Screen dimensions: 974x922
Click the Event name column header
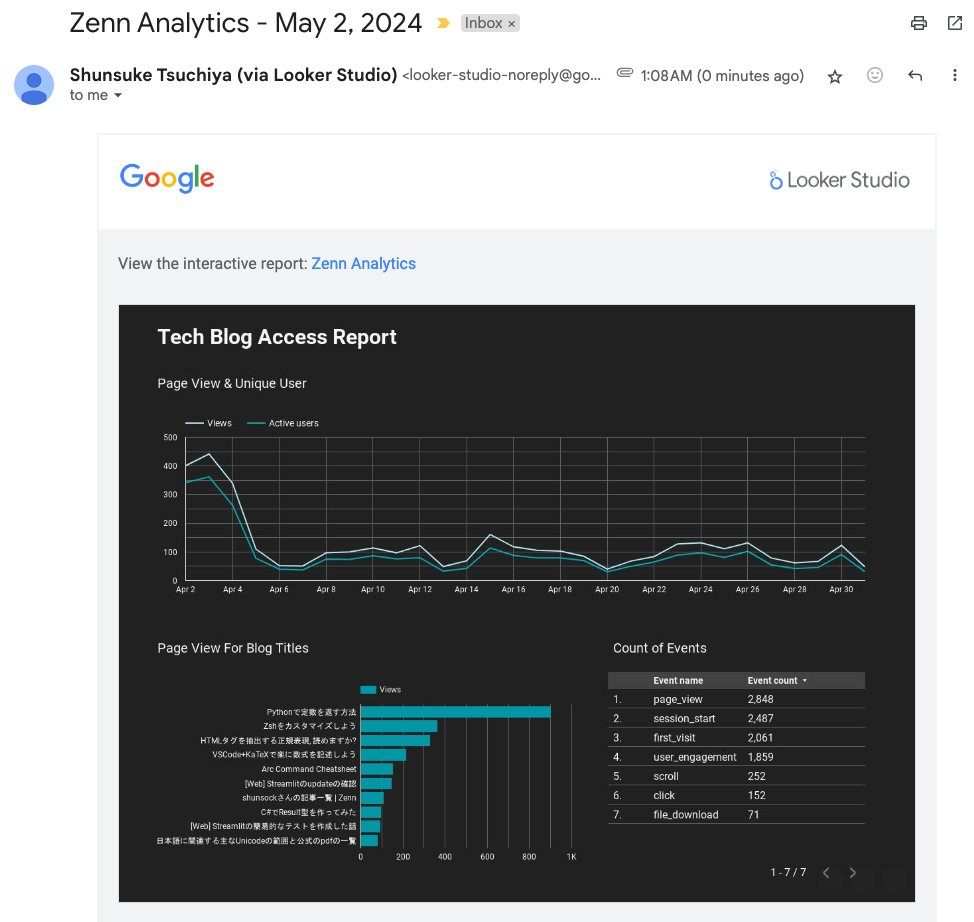(678, 680)
